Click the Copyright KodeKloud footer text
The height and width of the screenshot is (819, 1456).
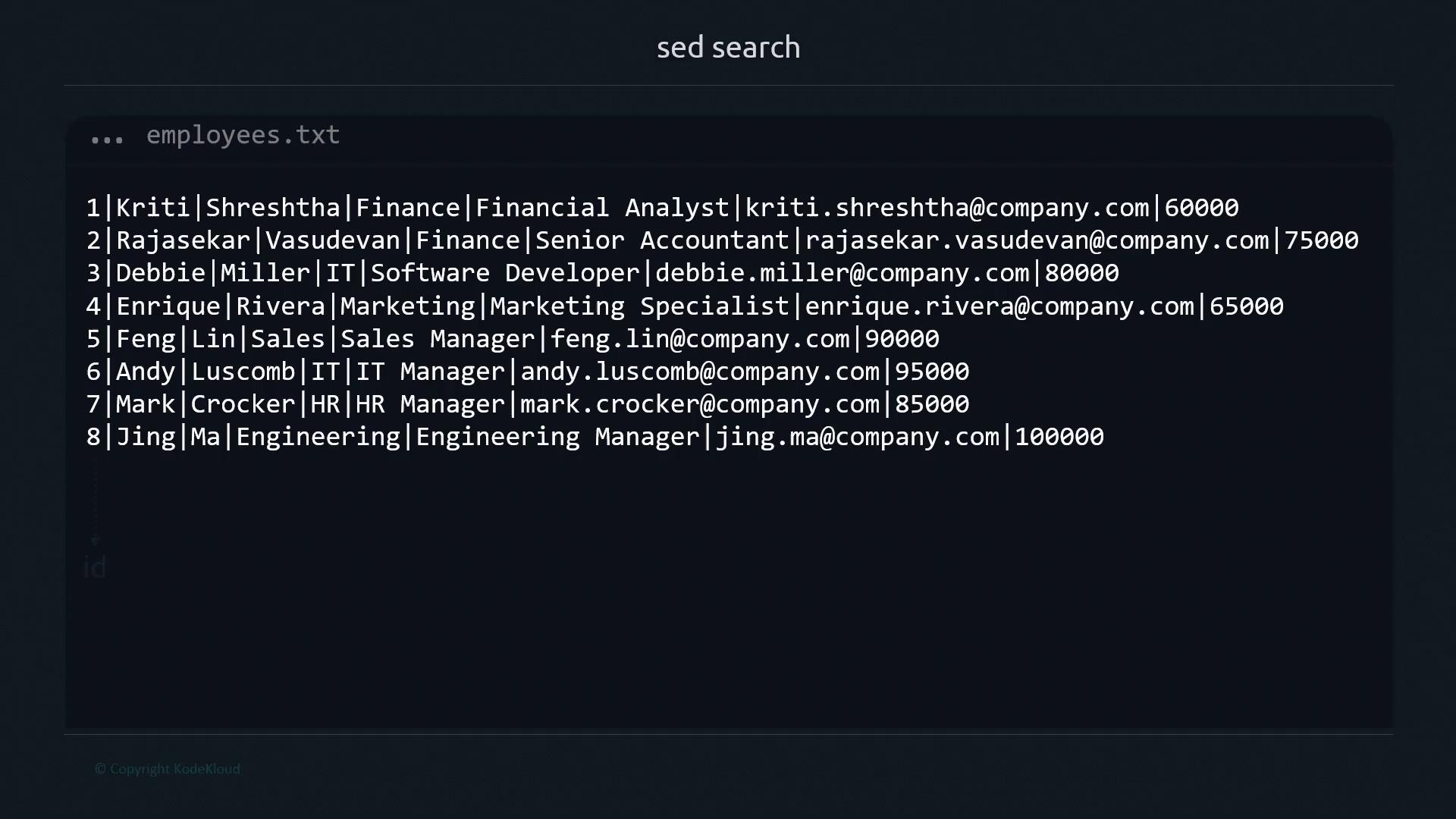(x=168, y=768)
